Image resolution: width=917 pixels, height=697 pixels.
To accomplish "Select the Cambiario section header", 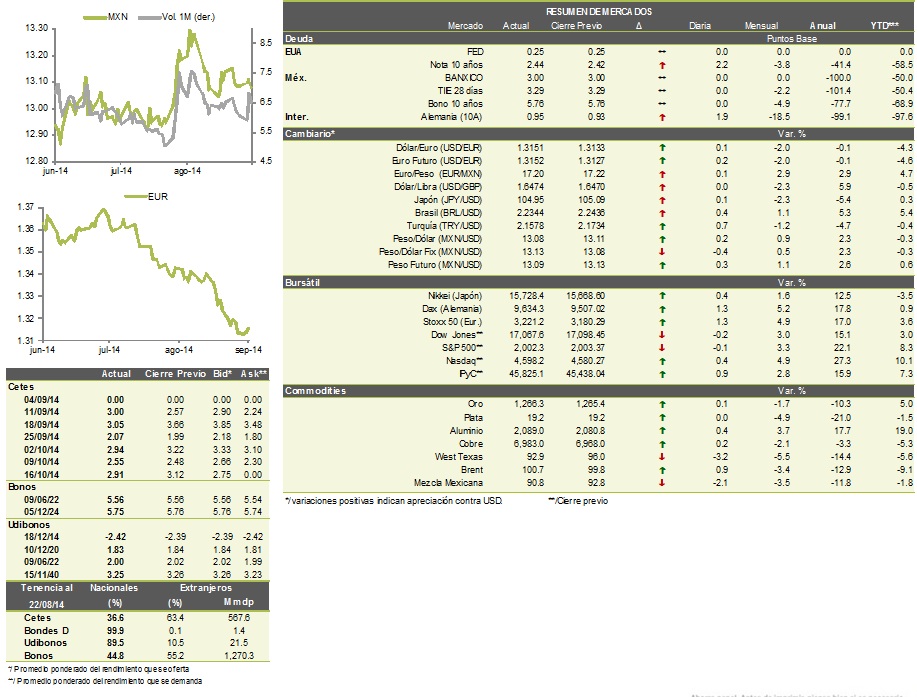I will tap(599, 134).
